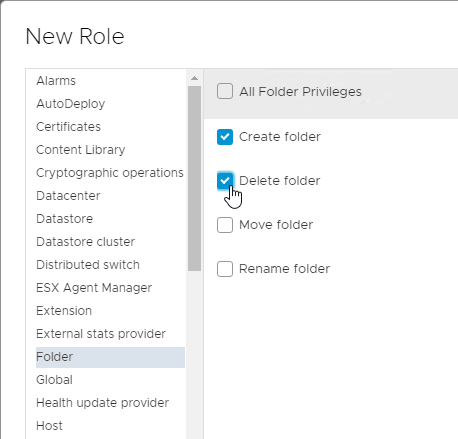The height and width of the screenshot is (439, 458).
Task: Enable the Move folder privilege
Action: point(225,225)
